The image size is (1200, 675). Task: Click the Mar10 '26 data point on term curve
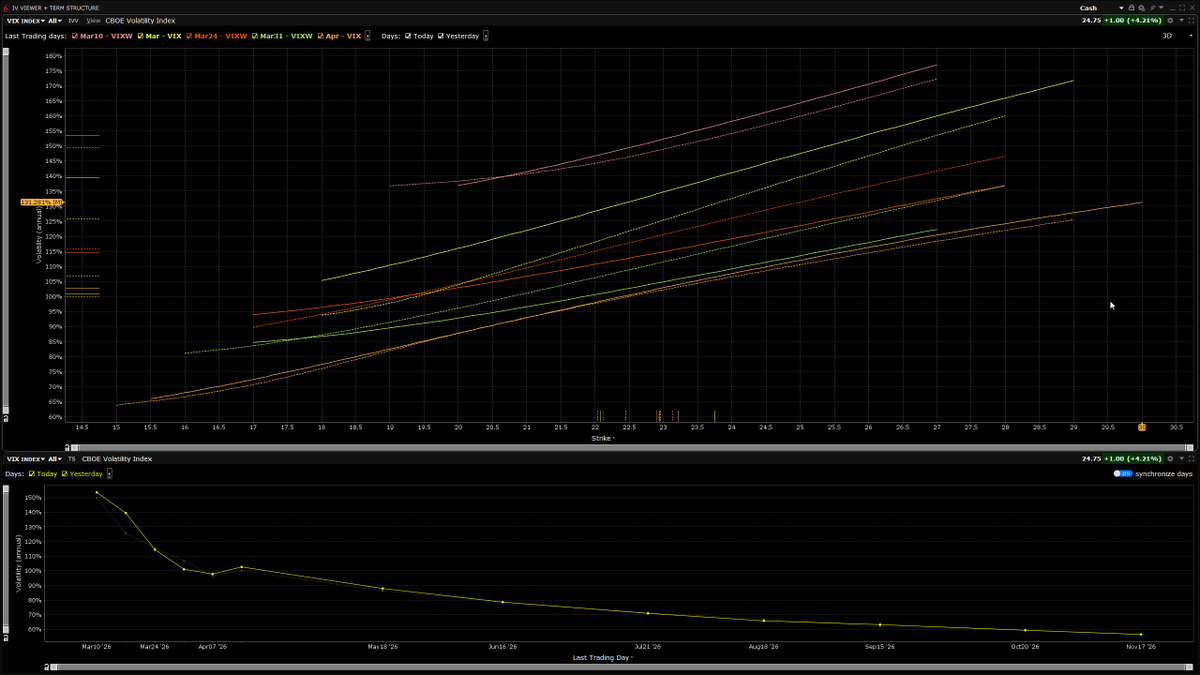[97, 492]
